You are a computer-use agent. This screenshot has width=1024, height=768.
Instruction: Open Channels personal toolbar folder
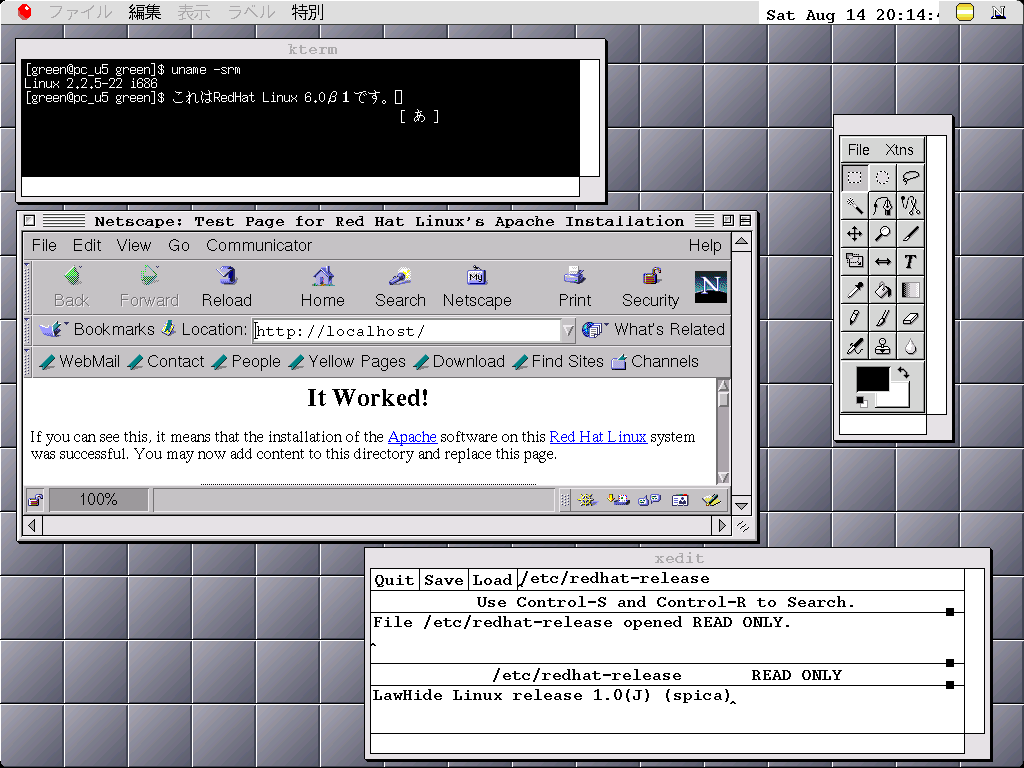coord(655,362)
